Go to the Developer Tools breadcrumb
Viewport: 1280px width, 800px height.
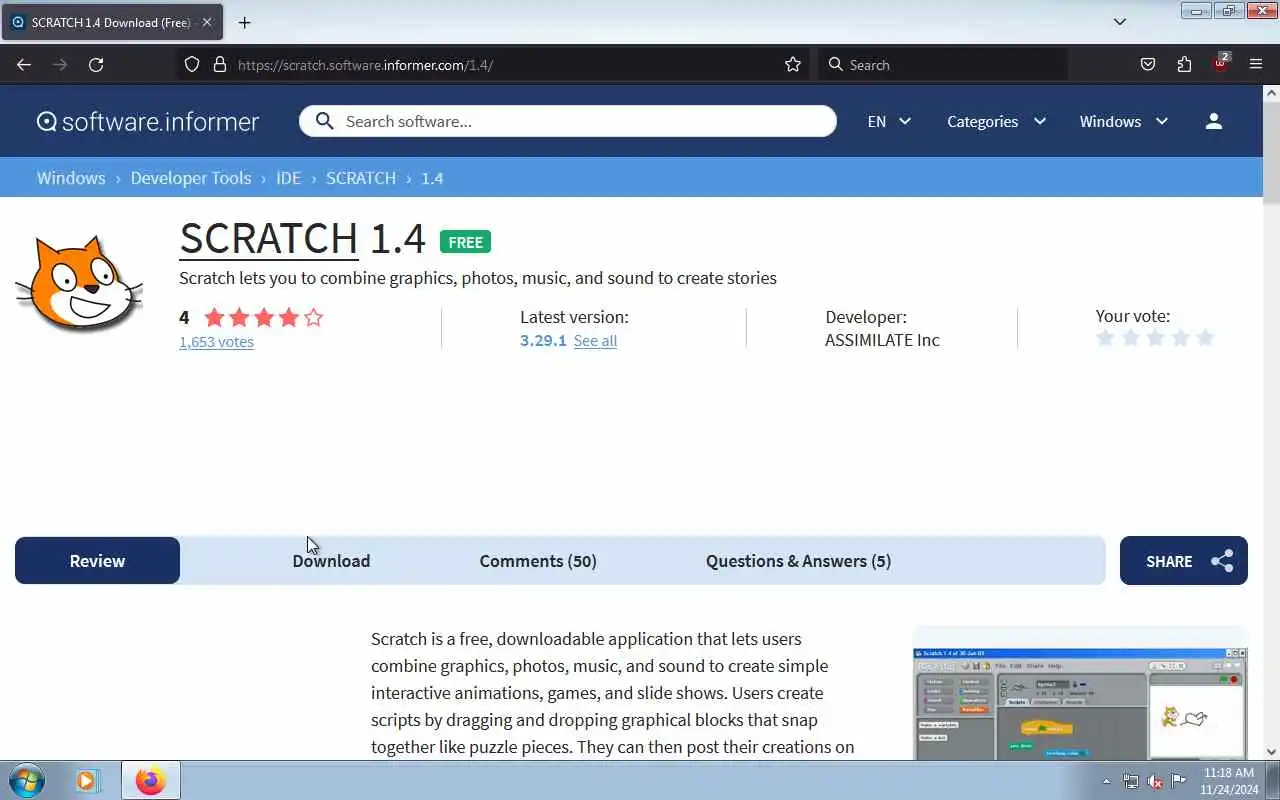click(190, 177)
